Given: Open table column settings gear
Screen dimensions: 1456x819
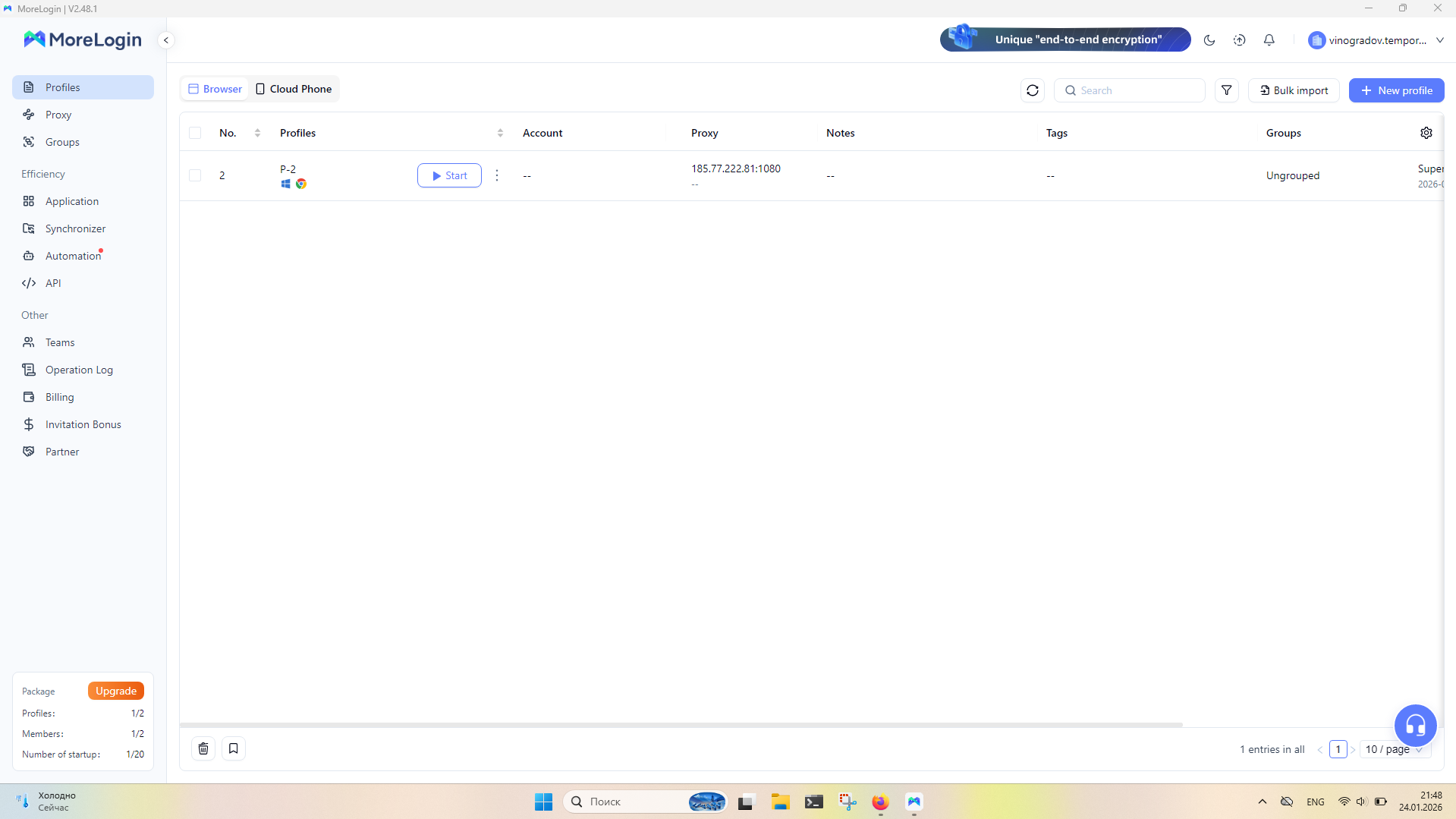Looking at the screenshot, I should pyautogui.click(x=1426, y=133).
